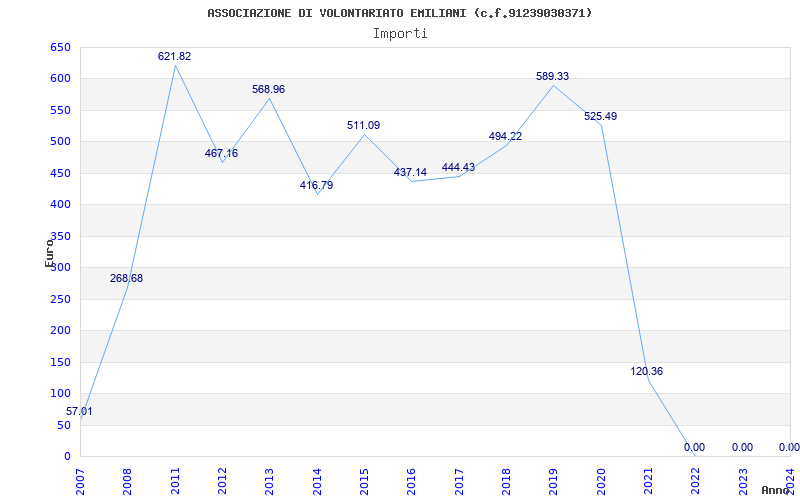Click the x-axis year 2020

tap(601, 482)
